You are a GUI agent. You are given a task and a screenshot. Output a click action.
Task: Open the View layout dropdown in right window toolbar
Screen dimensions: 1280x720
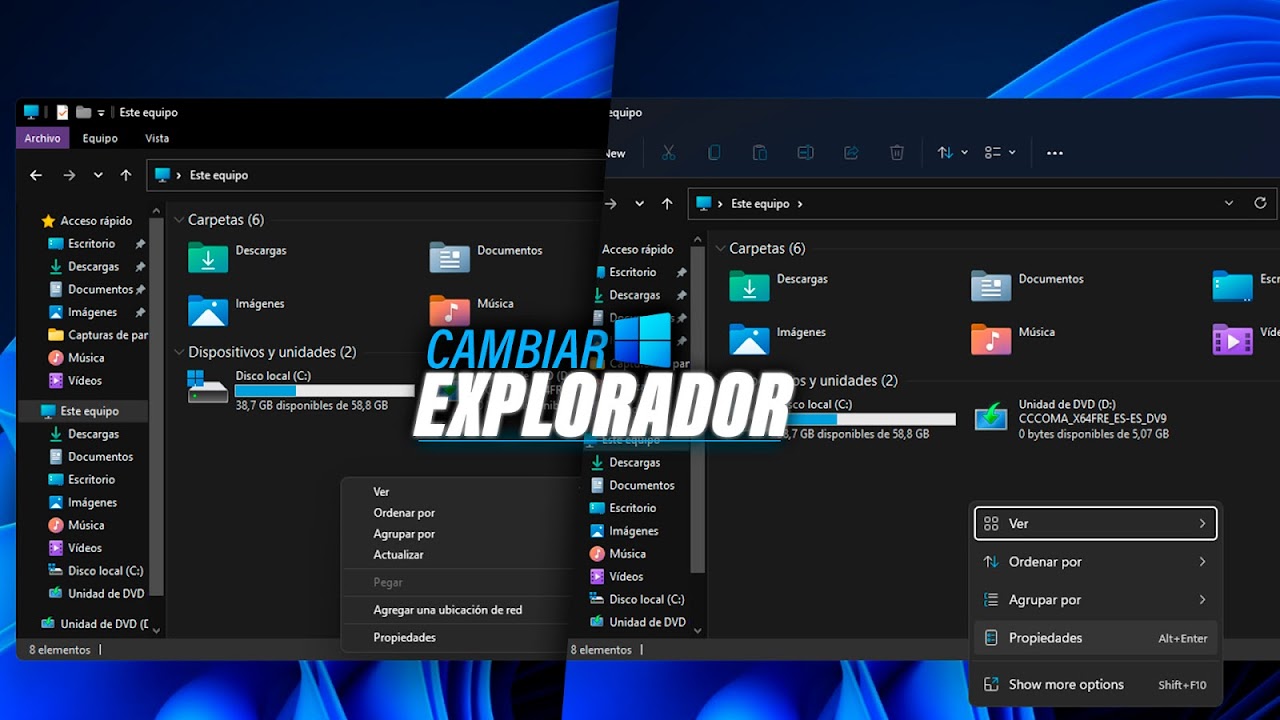point(1000,153)
